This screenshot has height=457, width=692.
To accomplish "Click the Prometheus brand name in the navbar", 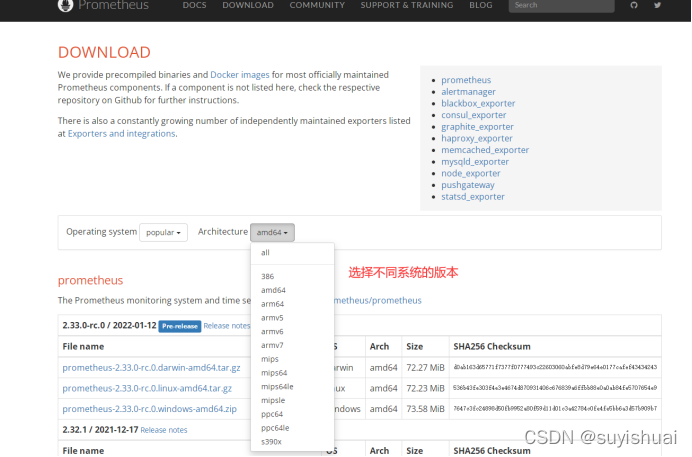I will point(113,5).
